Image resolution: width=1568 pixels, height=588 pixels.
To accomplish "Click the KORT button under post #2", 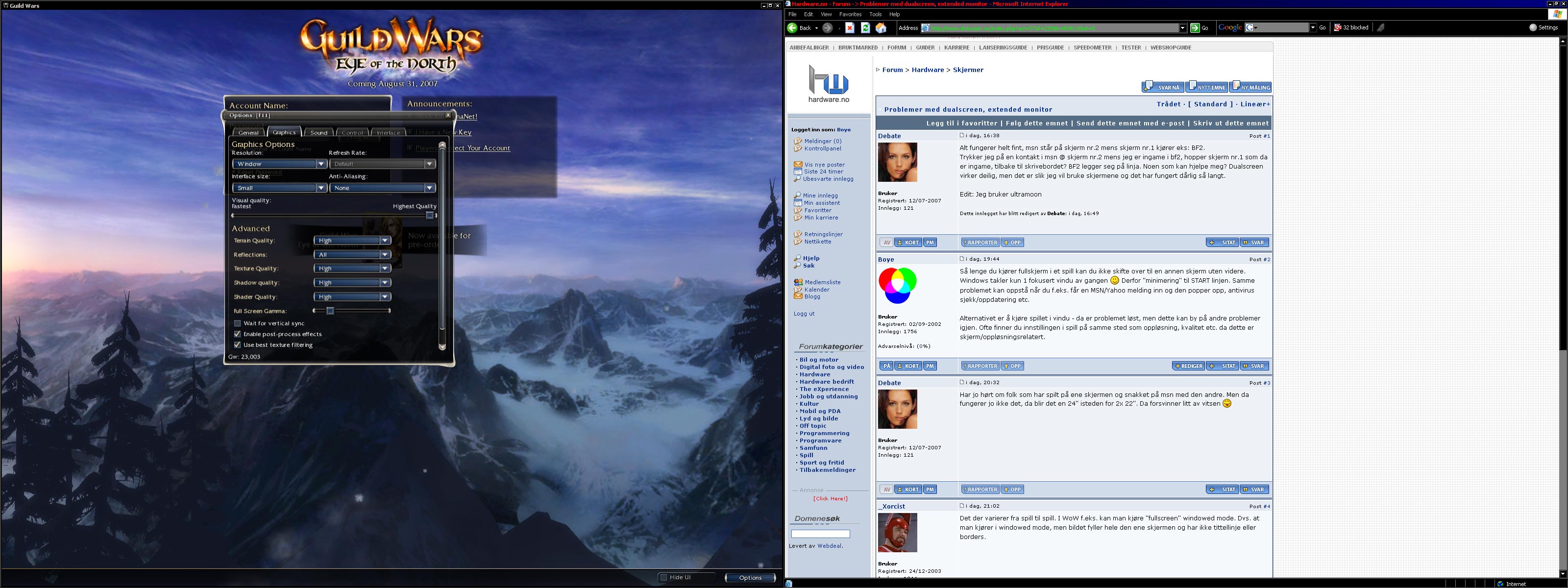I will (x=907, y=367).
